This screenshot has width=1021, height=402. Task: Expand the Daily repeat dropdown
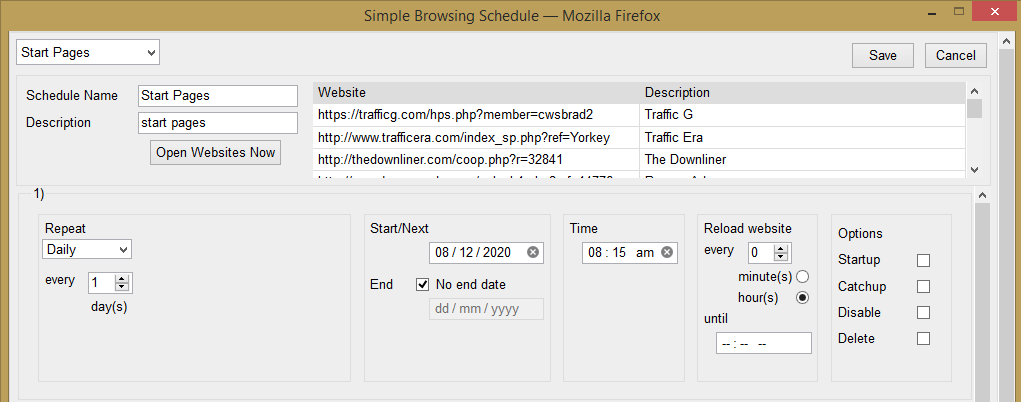(x=87, y=250)
